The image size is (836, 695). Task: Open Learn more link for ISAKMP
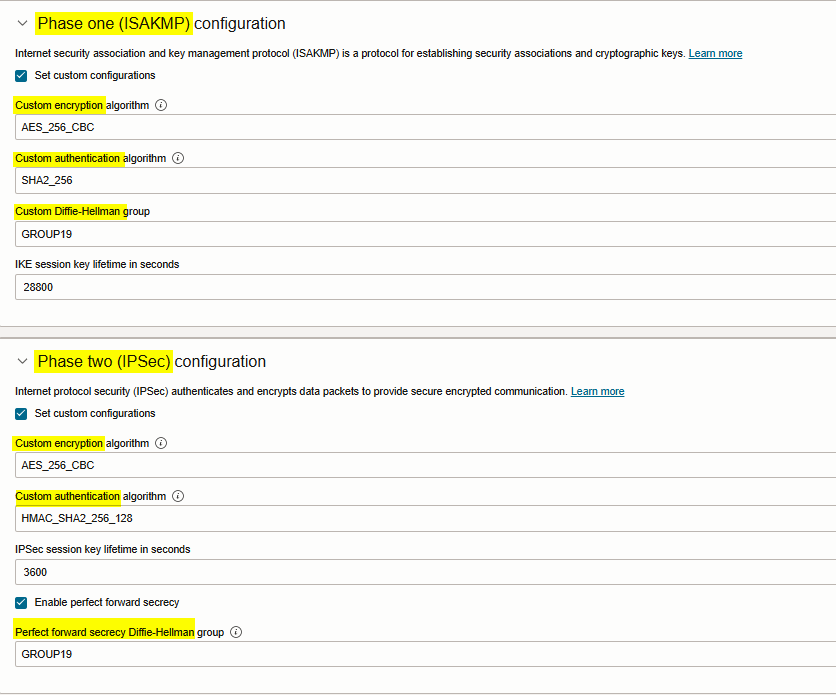(715, 53)
